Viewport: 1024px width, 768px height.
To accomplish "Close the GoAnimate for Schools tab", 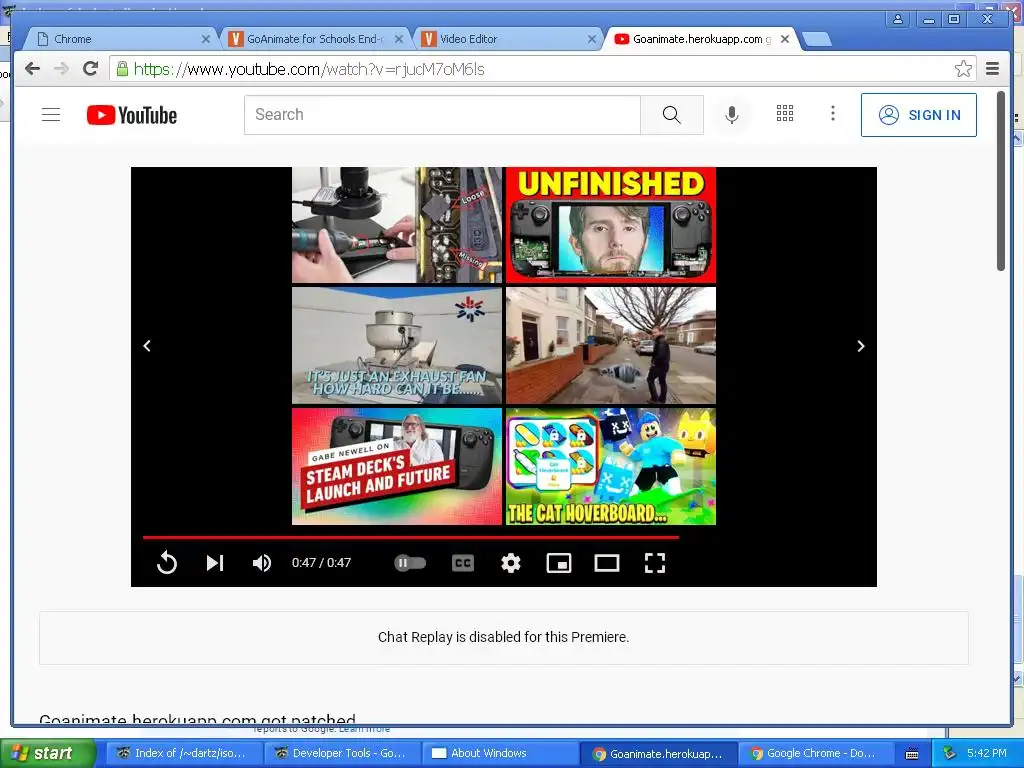I will (x=399, y=39).
